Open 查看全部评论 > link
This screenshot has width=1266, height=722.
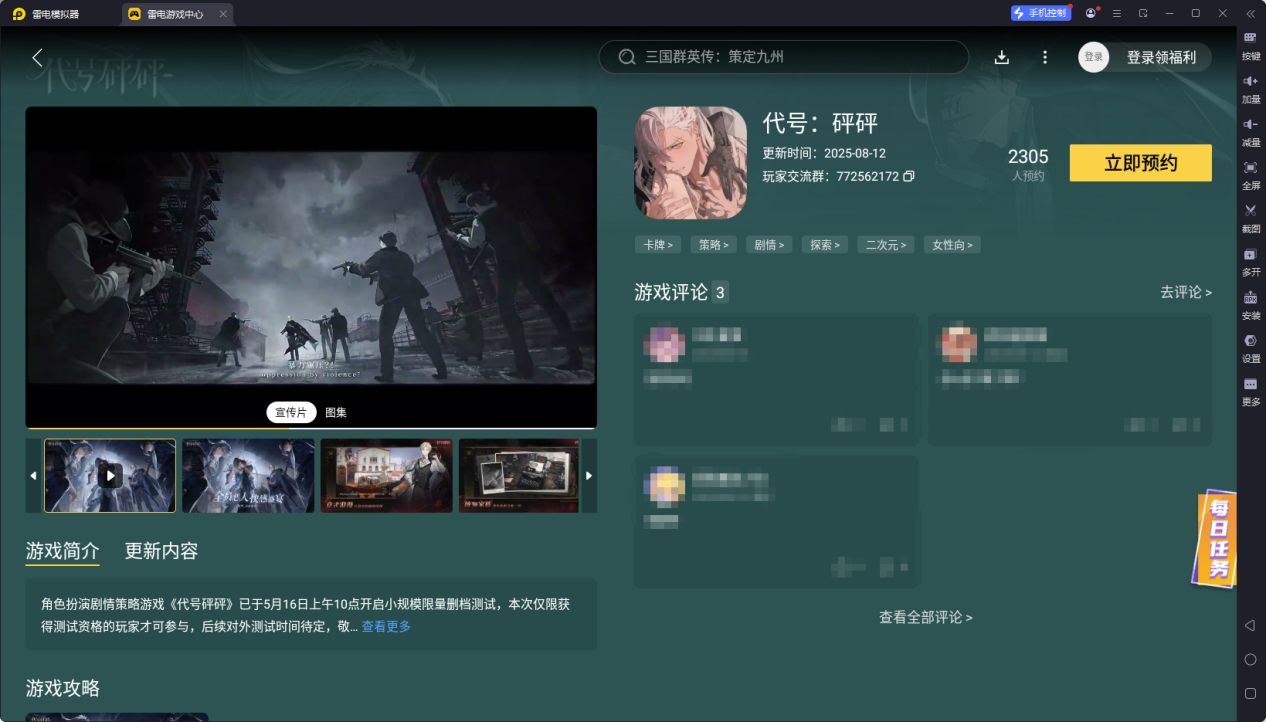(925, 617)
